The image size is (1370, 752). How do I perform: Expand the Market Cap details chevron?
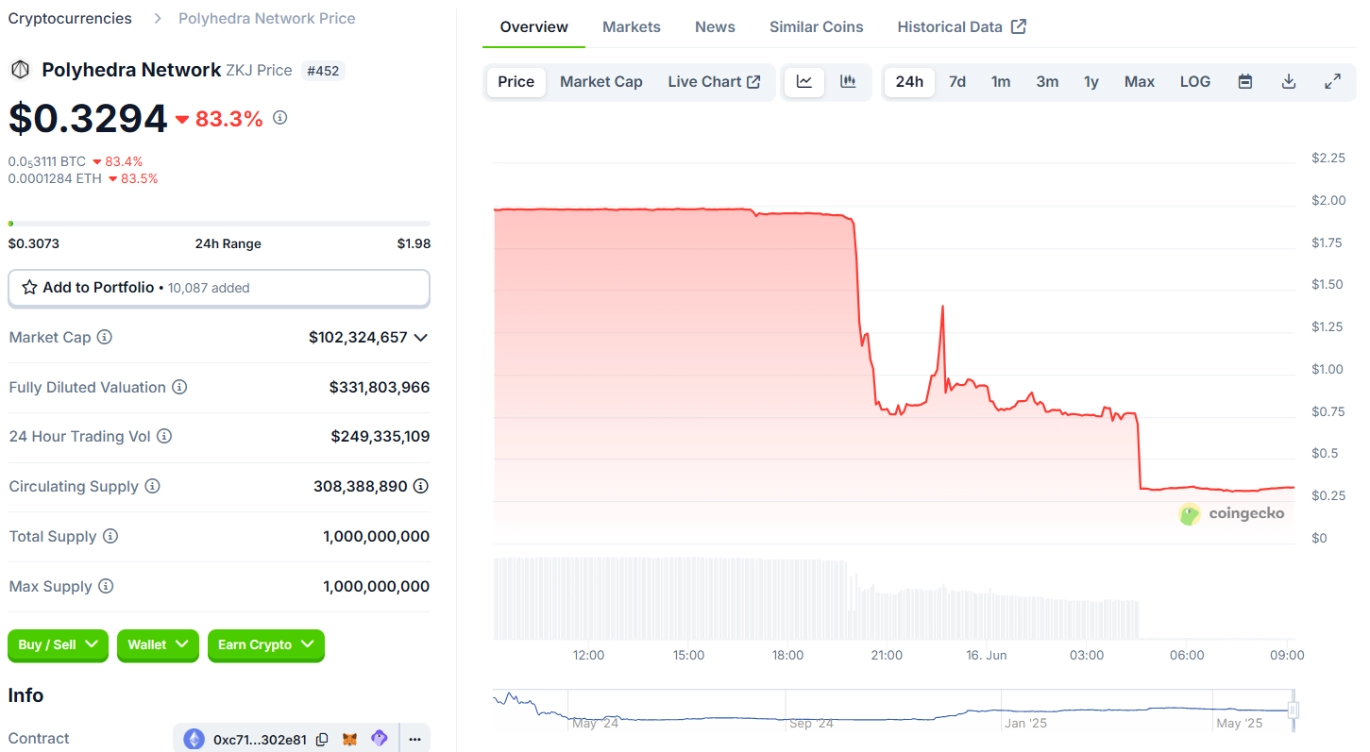click(x=421, y=337)
